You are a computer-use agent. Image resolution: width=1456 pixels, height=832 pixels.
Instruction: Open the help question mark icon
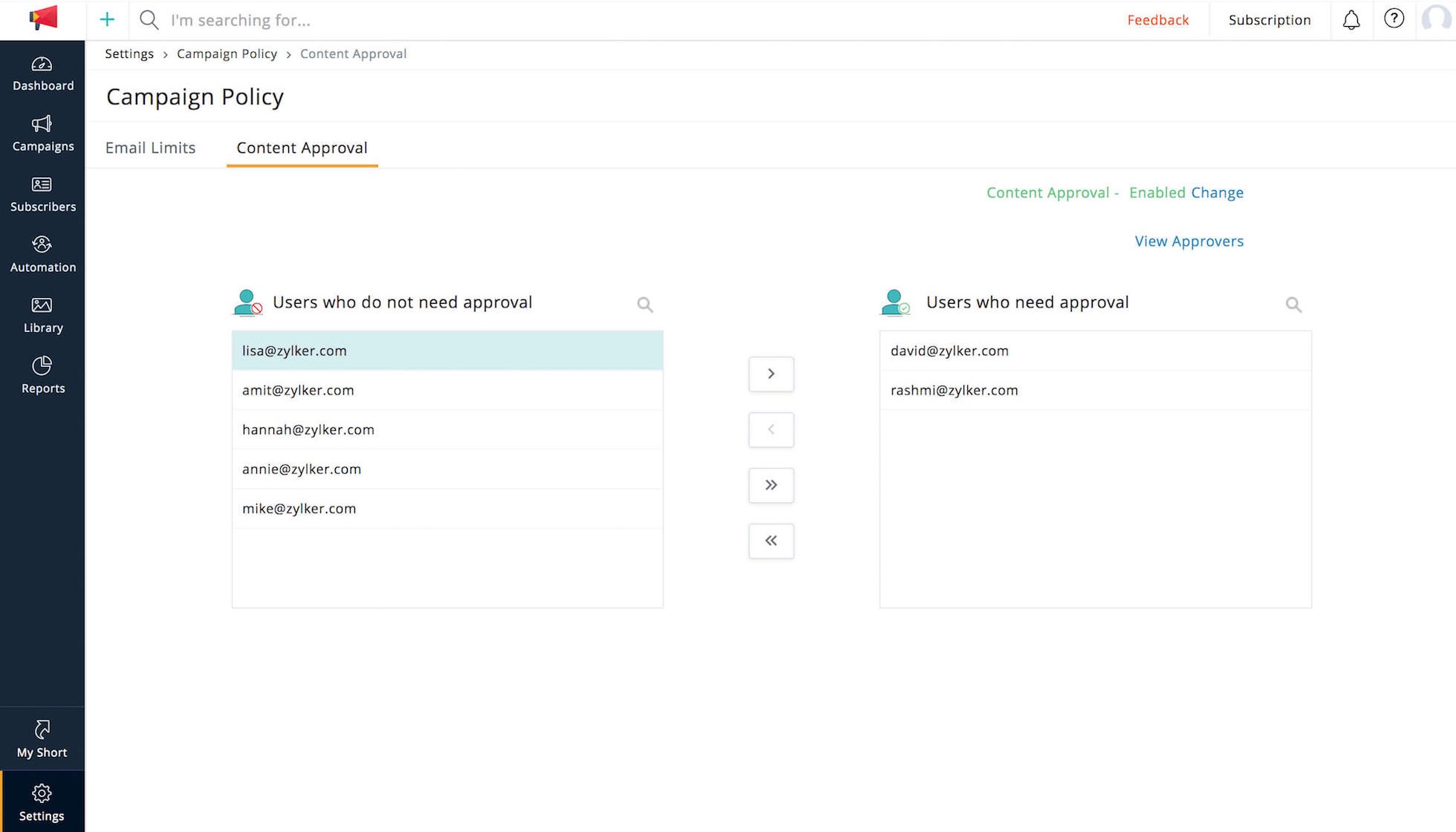coord(1394,19)
